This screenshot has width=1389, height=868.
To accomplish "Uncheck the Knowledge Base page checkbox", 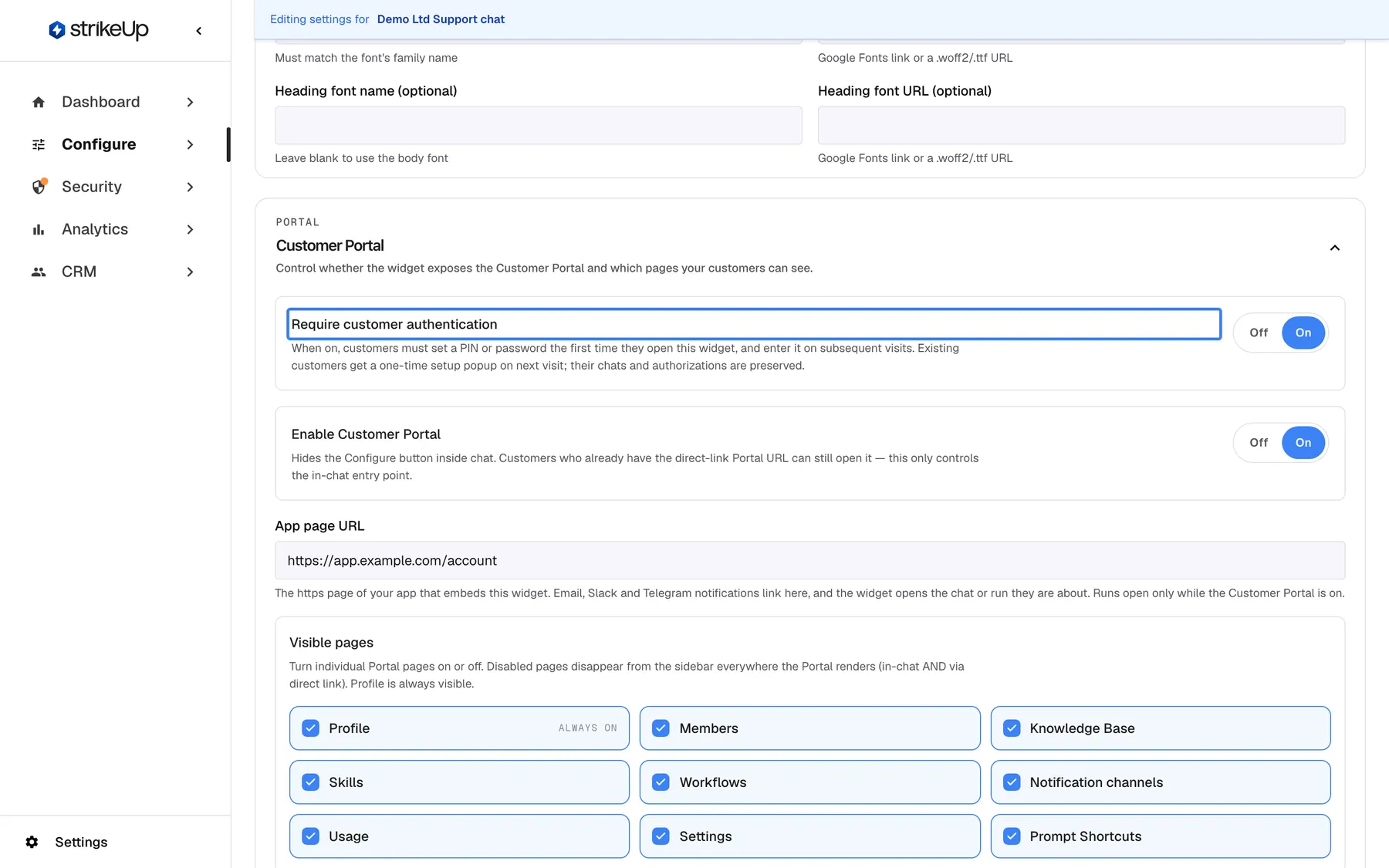I will click(x=1012, y=728).
